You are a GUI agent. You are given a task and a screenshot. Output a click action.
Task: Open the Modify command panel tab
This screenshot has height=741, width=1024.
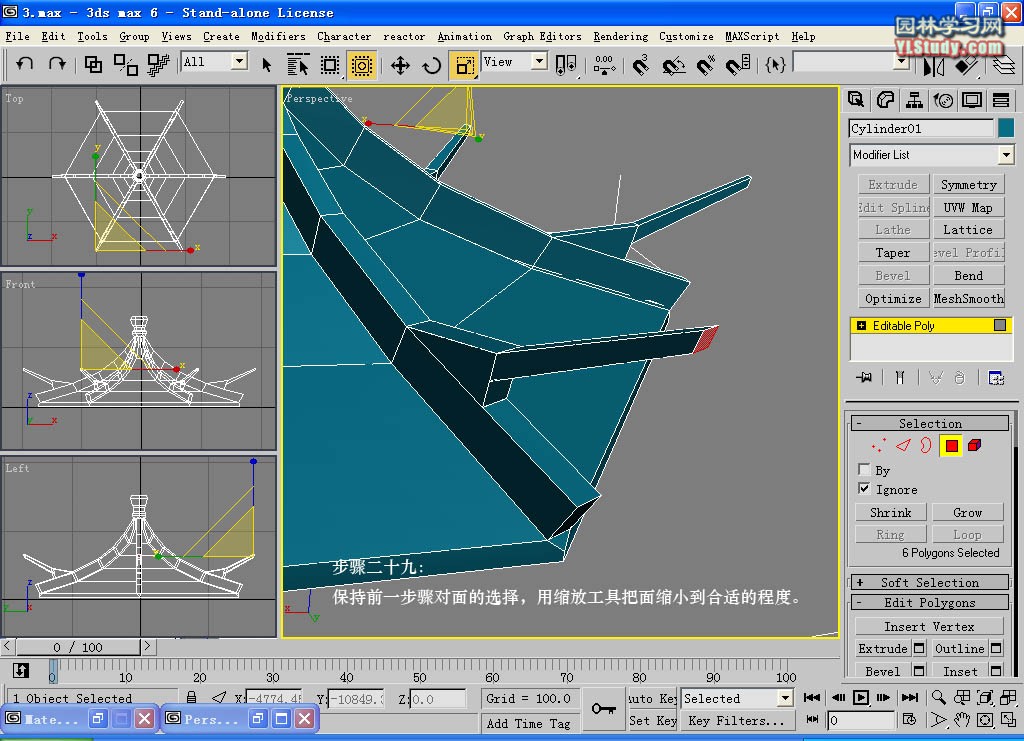click(x=885, y=99)
